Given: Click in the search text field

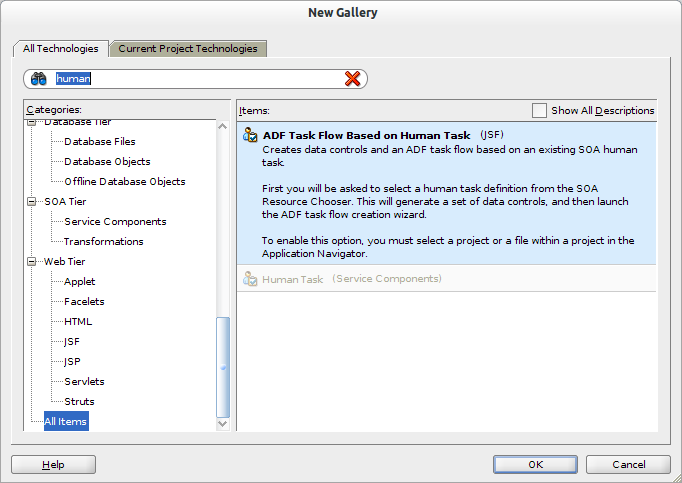Looking at the screenshot, I should [x=200, y=79].
